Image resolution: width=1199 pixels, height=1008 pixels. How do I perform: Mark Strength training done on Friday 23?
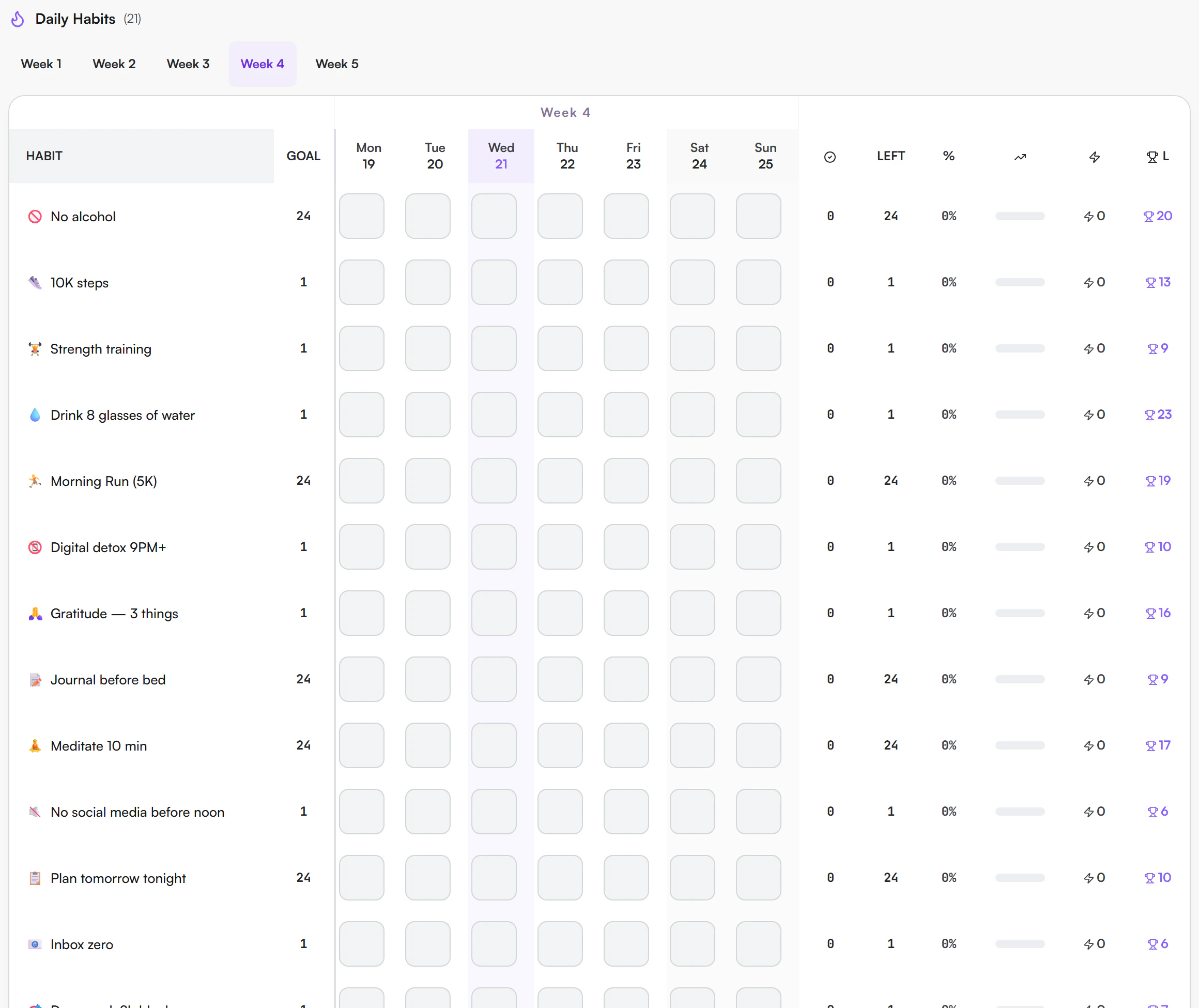click(626, 348)
